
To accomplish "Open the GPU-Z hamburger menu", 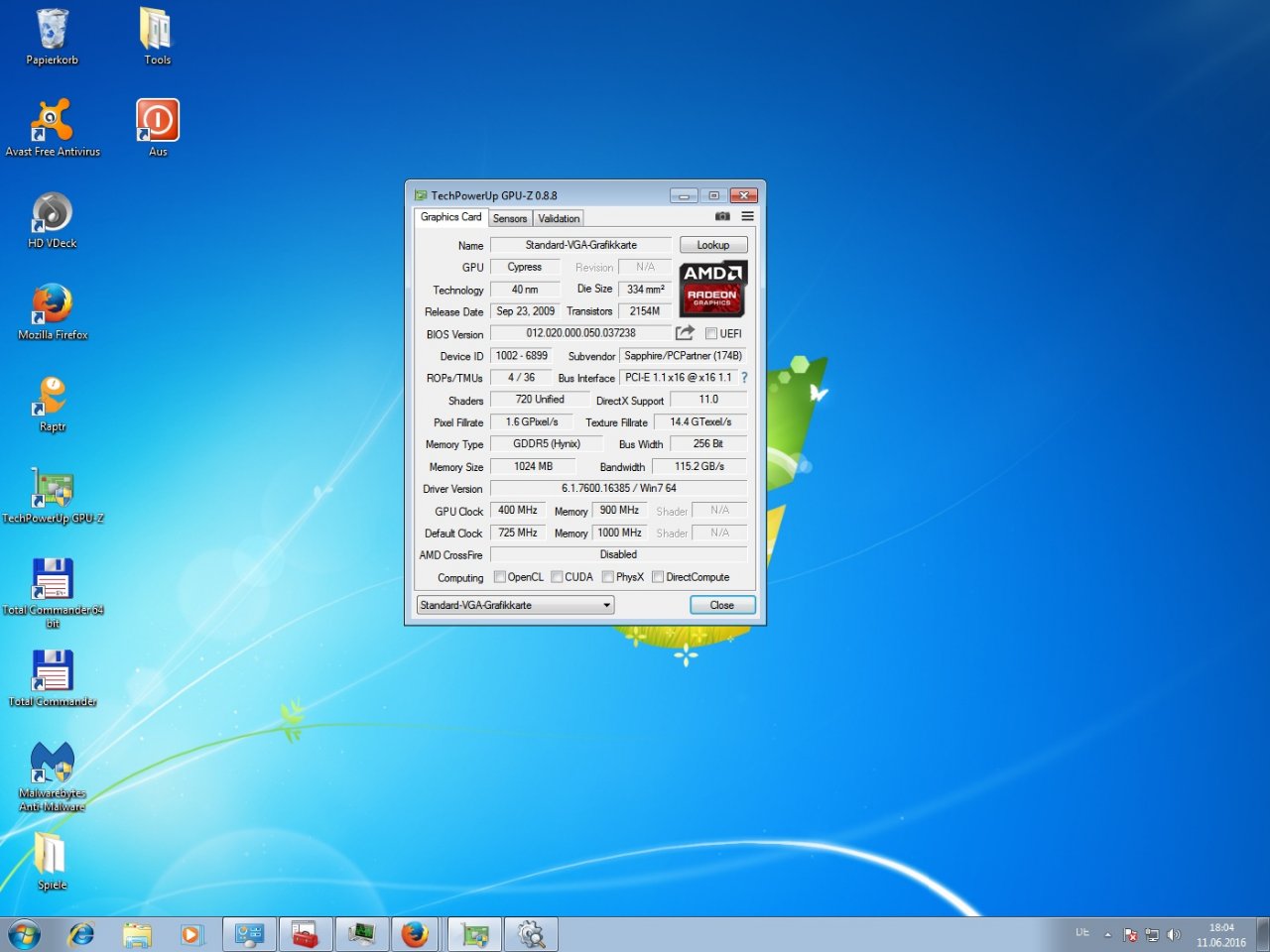I will point(747,216).
